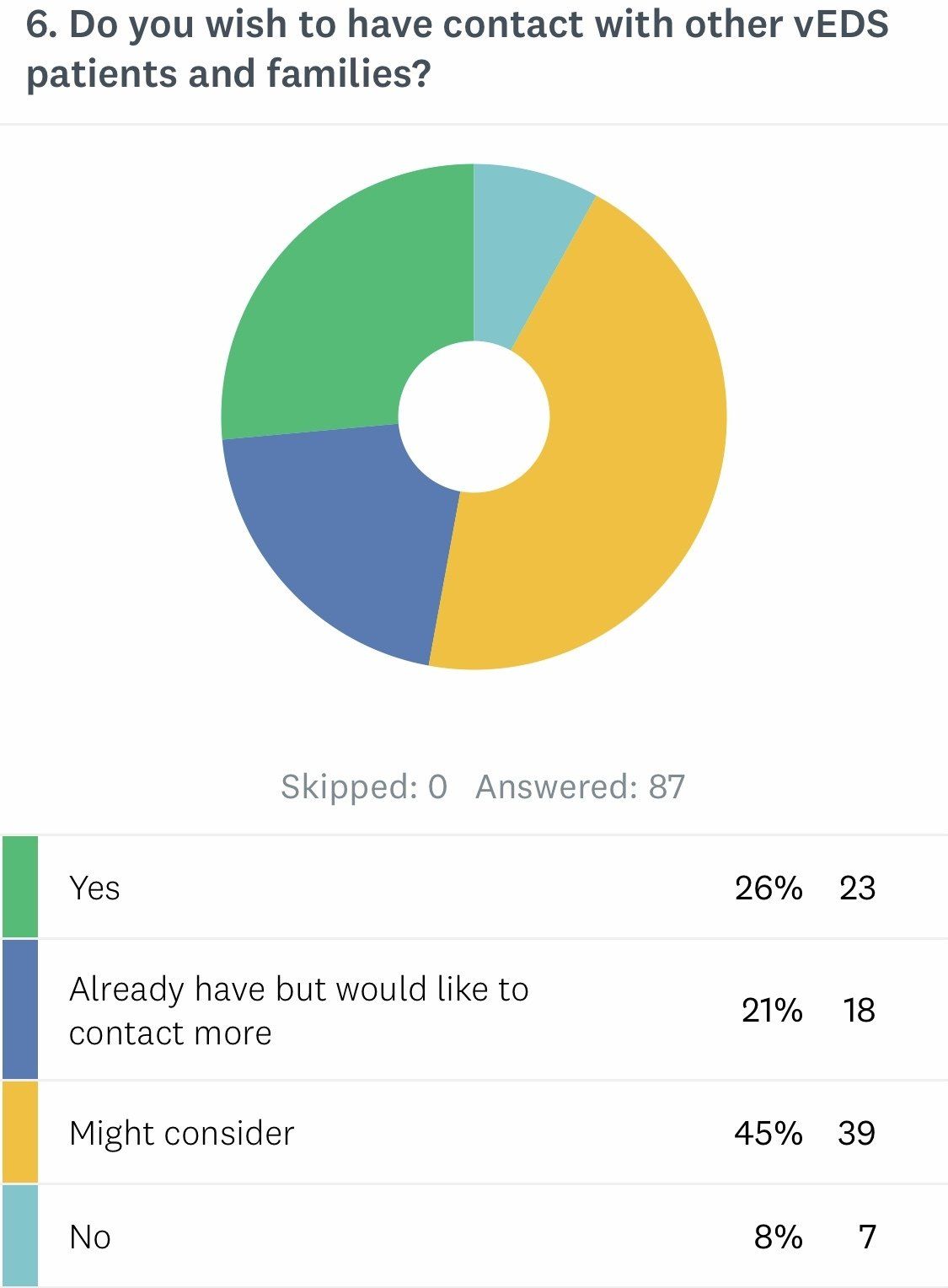The height and width of the screenshot is (1288, 948).
Task: Click the response count 39
Action: click(856, 1133)
